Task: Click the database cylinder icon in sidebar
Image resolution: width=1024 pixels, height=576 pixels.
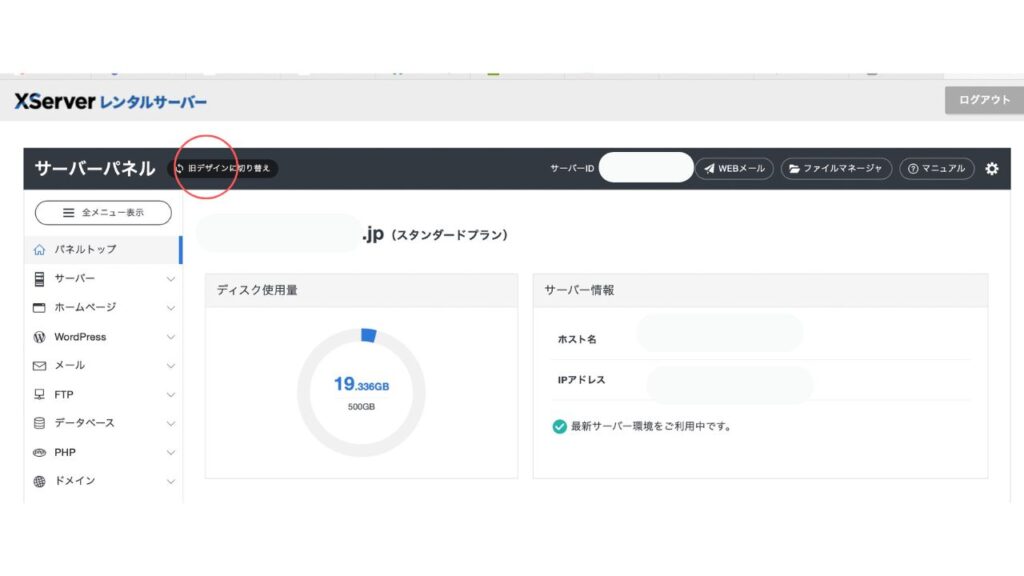Action: (40, 423)
